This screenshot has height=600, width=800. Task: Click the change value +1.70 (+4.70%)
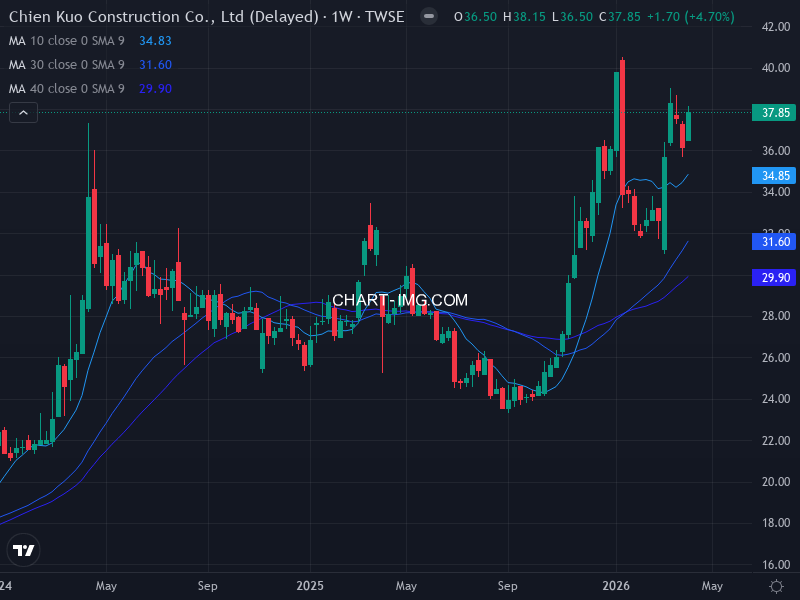[691, 17]
